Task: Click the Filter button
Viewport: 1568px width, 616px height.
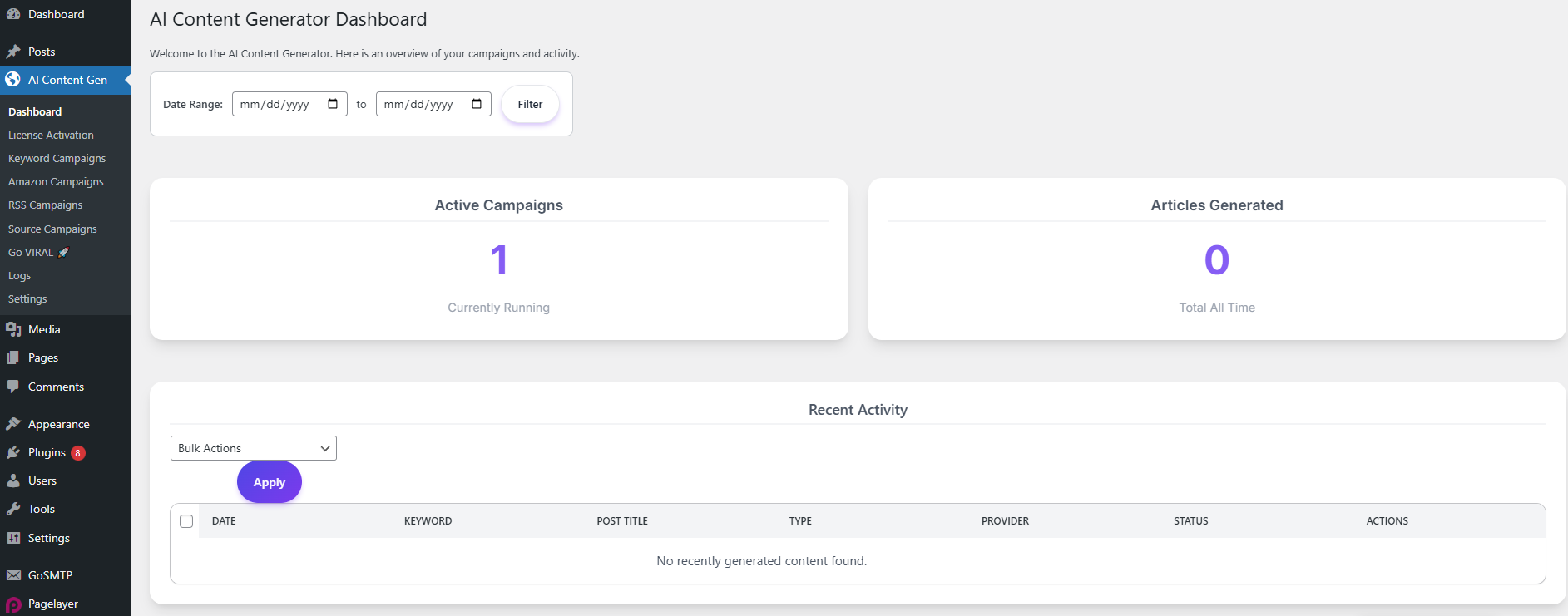Action: click(530, 104)
